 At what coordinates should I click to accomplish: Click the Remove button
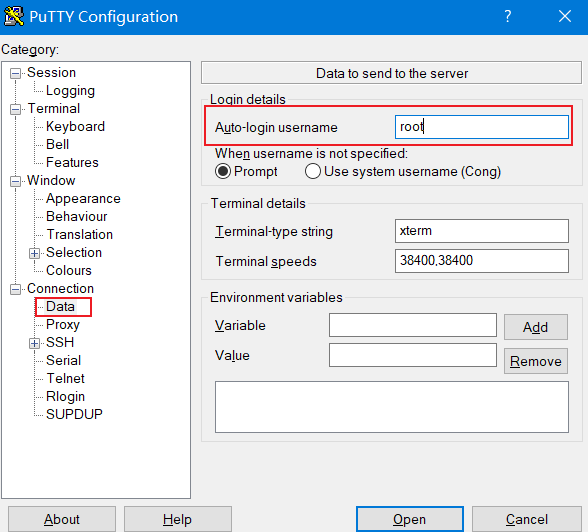click(536, 361)
